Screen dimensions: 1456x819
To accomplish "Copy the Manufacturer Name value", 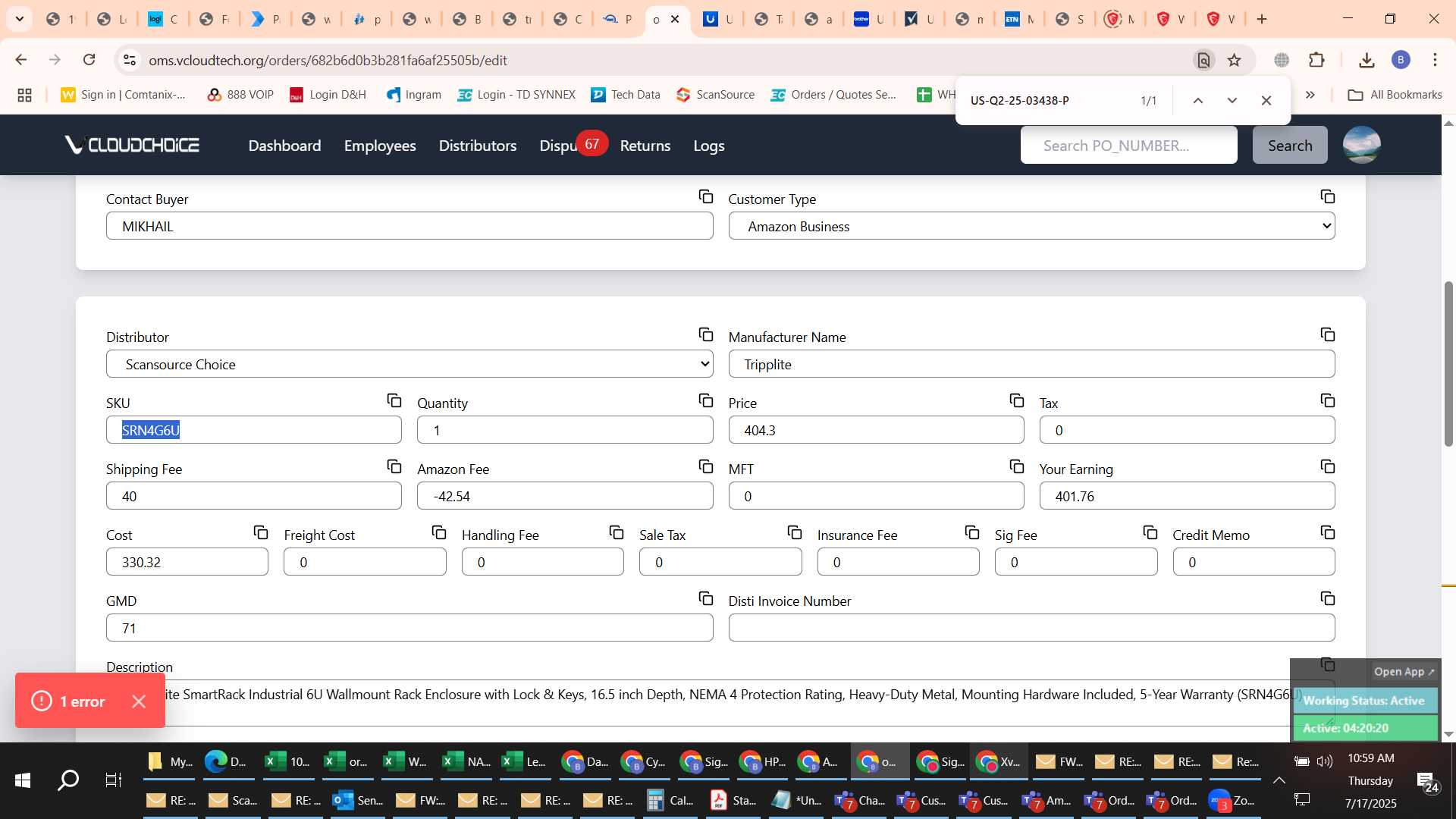I will 1328,335.
